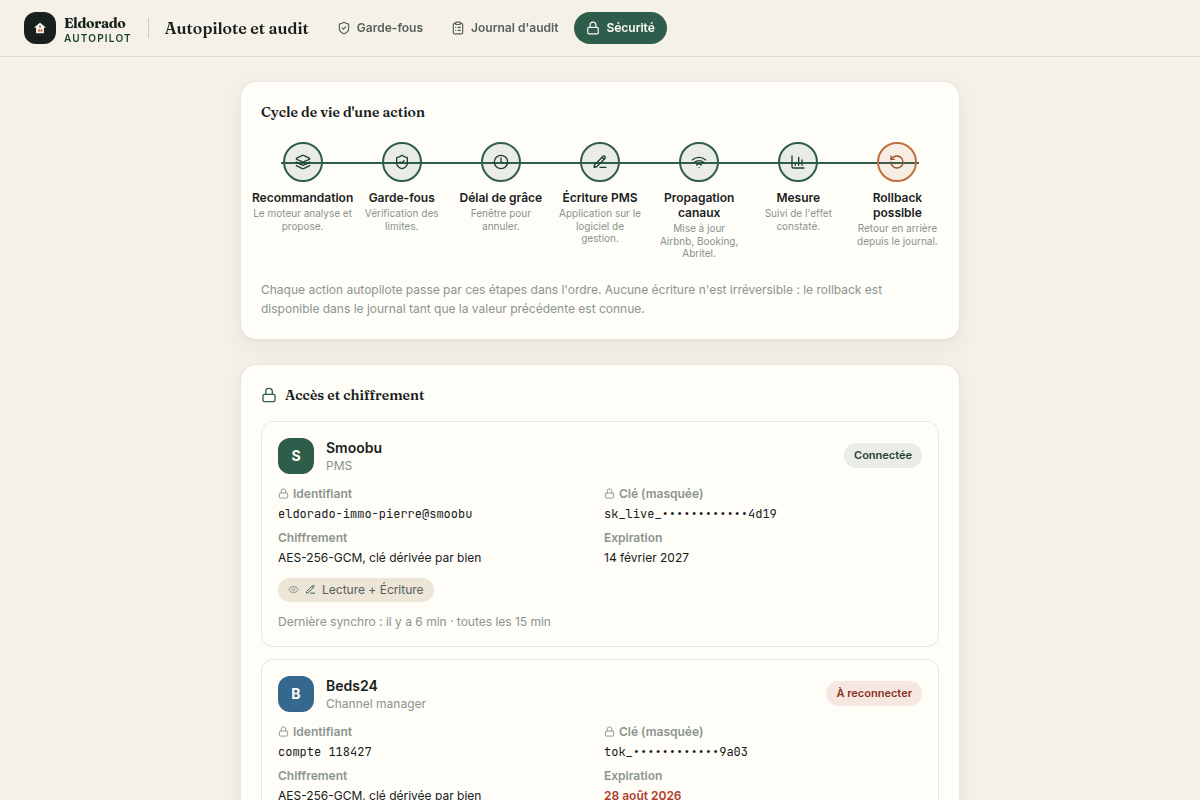
Task: Select the Sécurité tab
Action: click(620, 28)
